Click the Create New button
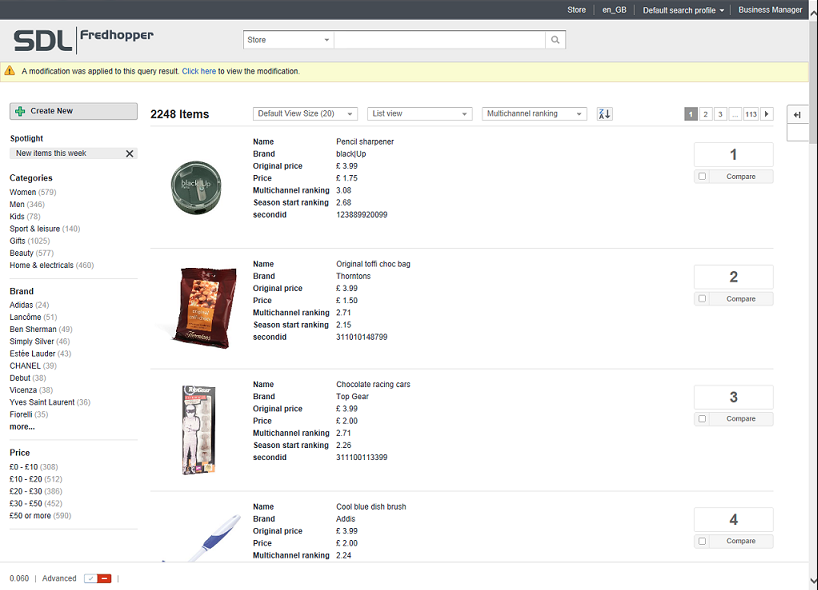 (x=74, y=111)
